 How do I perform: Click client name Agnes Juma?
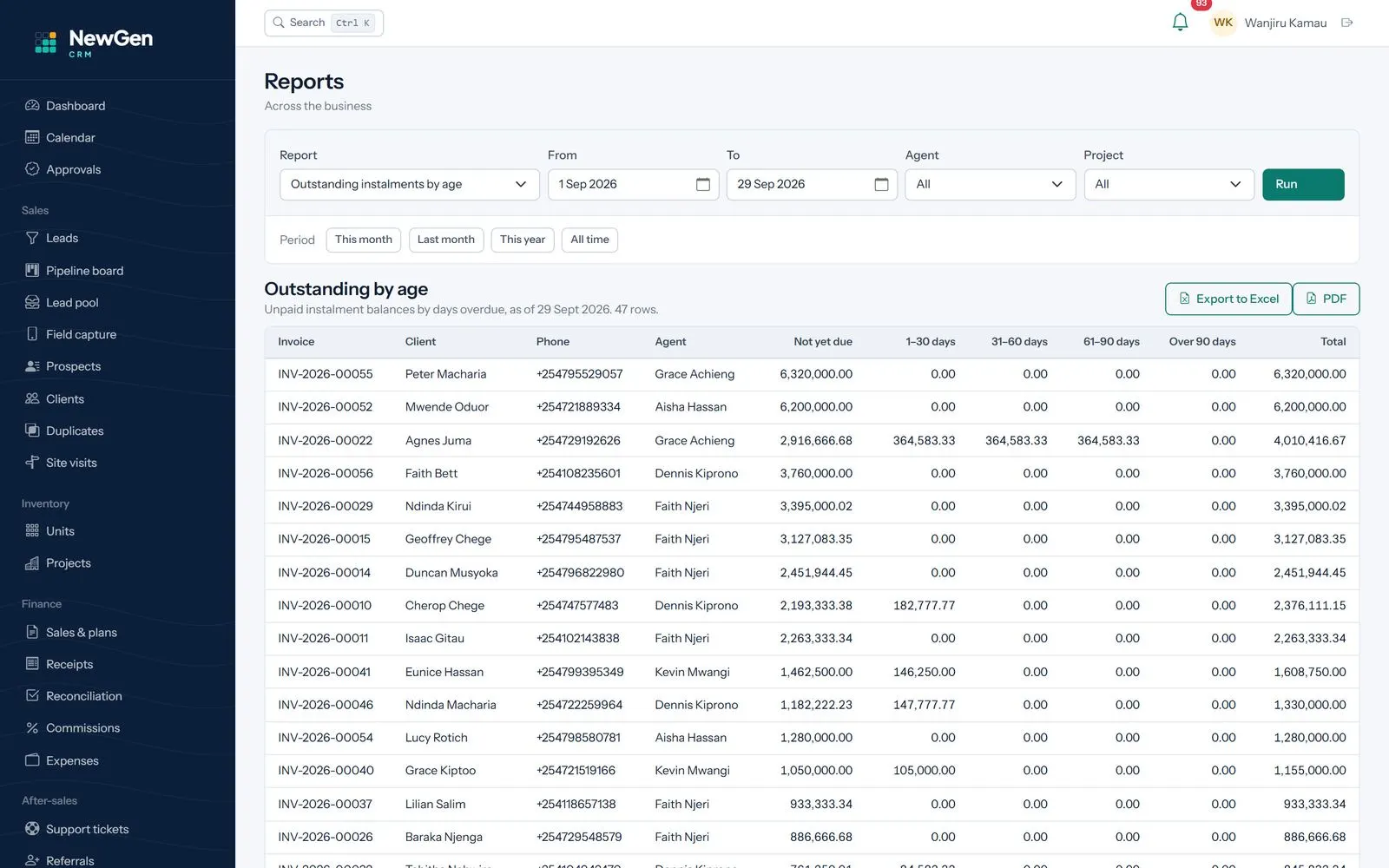(438, 440)
